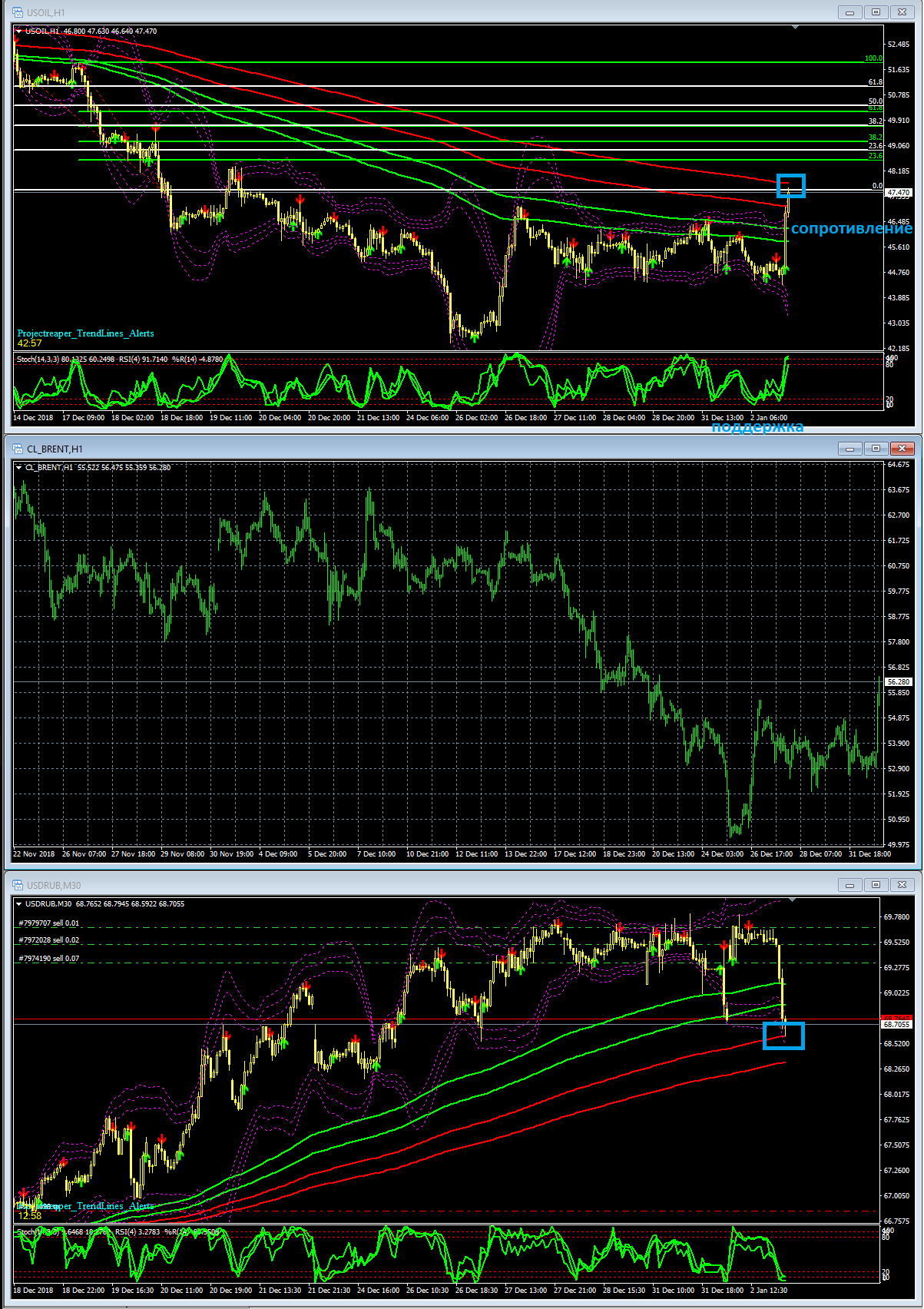Image resolution: width=924 pixels, height=1309 pixels.
Task: Click the 22 Nov 2018 date on BRENT axis
Action: [x=34, y=854]
